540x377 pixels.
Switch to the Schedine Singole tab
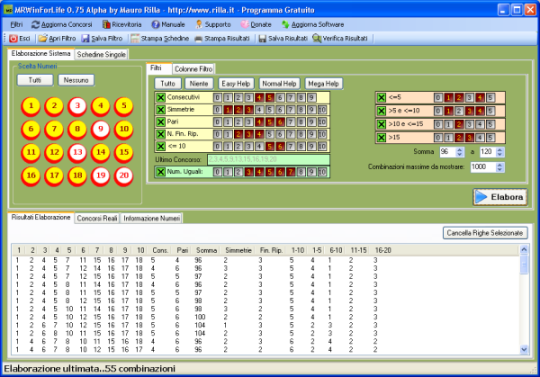coord(101,54)
